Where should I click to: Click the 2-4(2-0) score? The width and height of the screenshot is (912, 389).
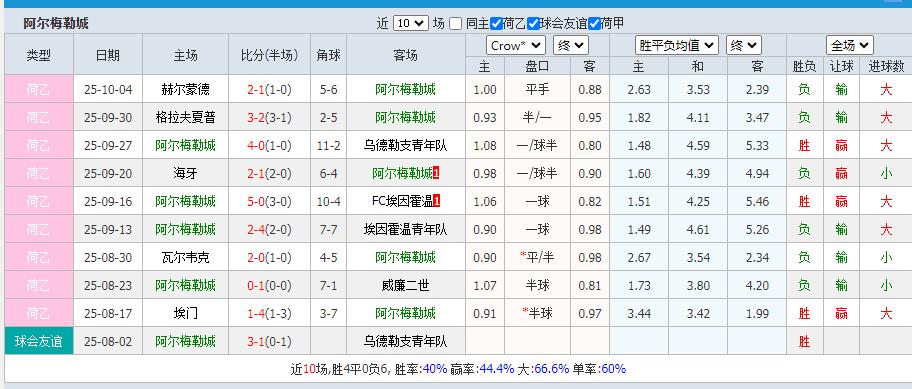click(x=269, y=229)
